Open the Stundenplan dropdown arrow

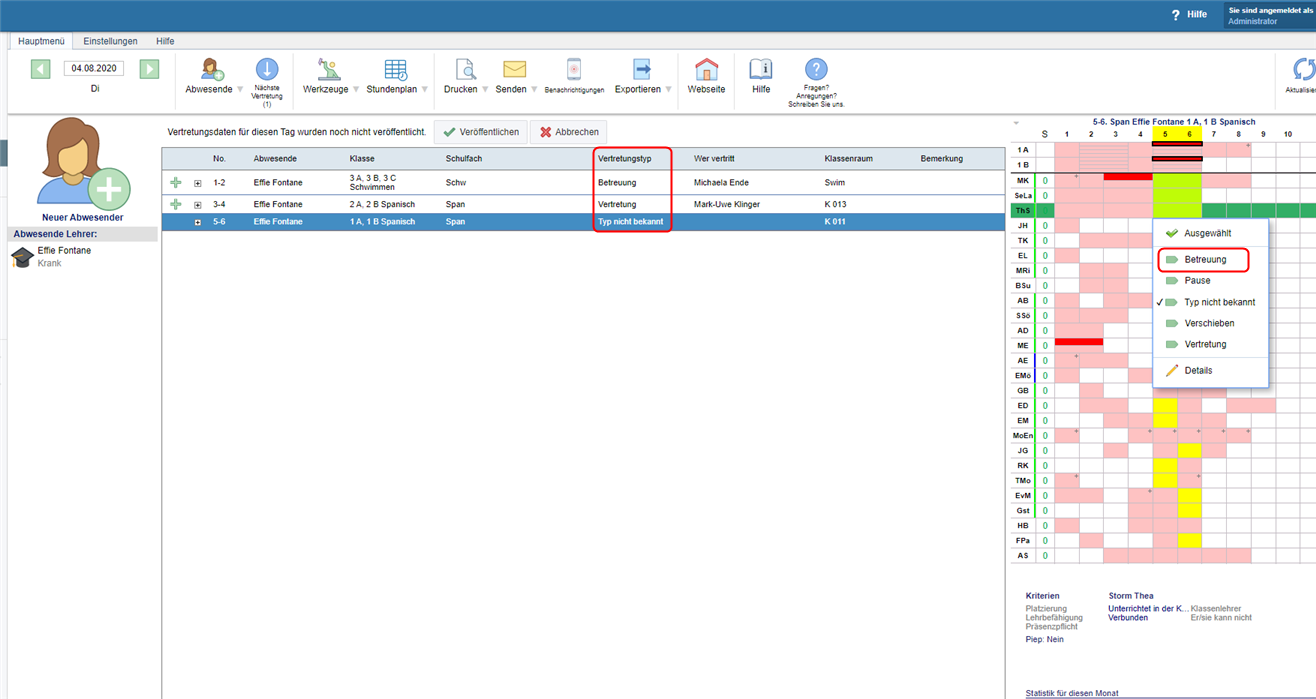pos(424,89)
